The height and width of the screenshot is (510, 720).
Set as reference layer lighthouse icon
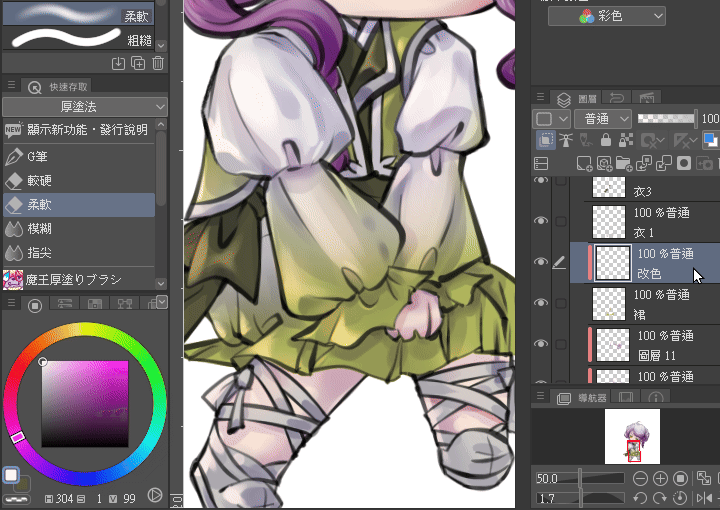566,140
